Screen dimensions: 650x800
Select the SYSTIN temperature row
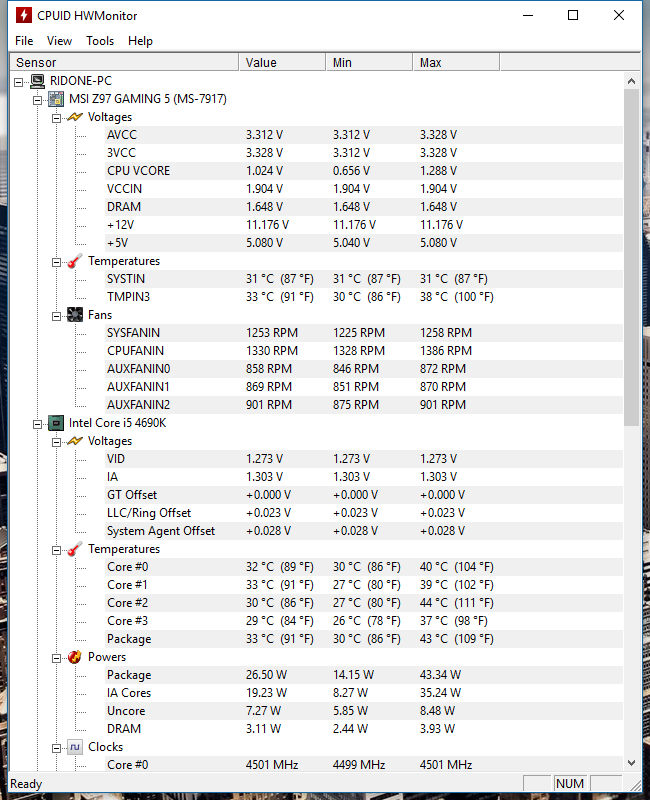point(364,279)
